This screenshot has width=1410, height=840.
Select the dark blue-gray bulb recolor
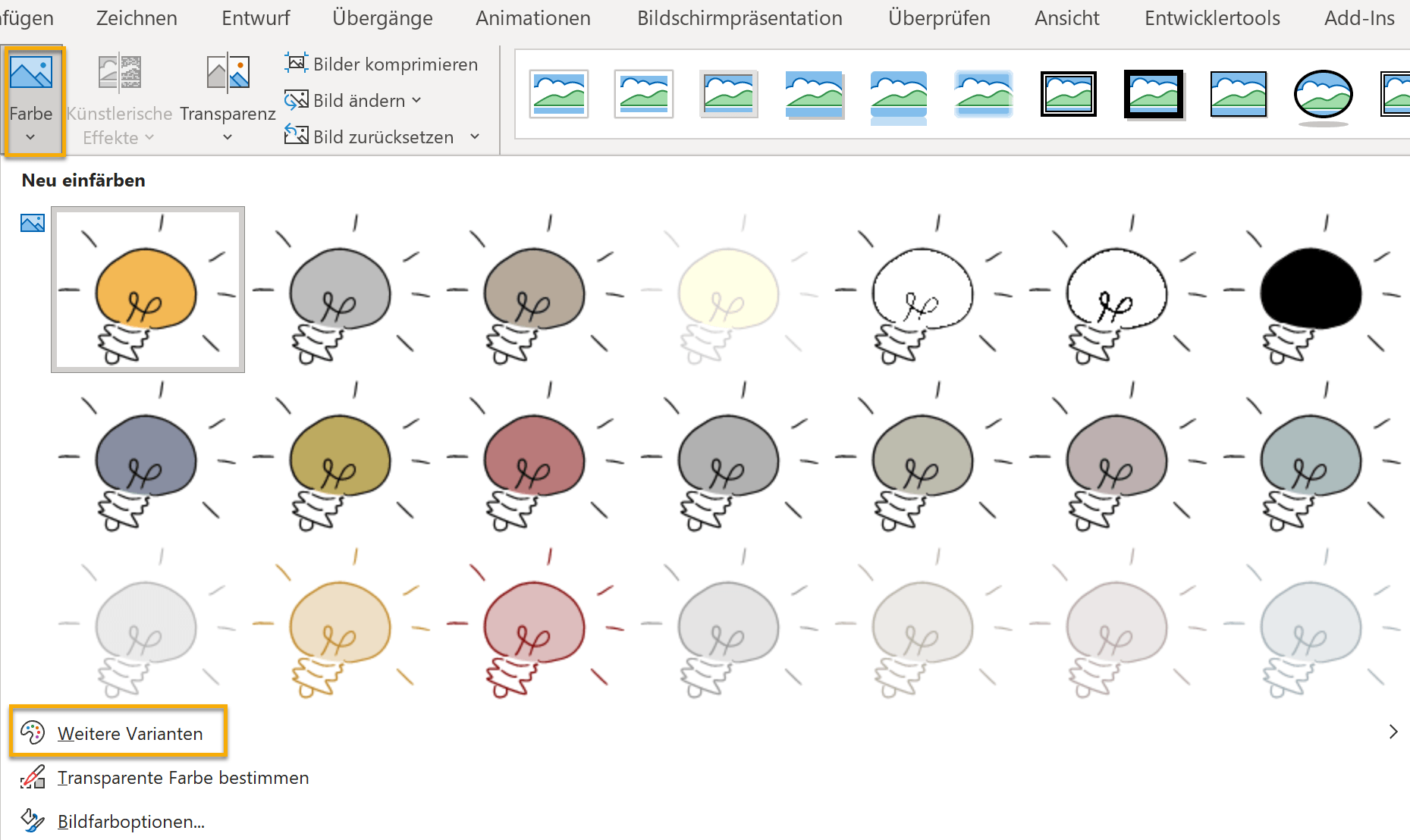(148, 456)
